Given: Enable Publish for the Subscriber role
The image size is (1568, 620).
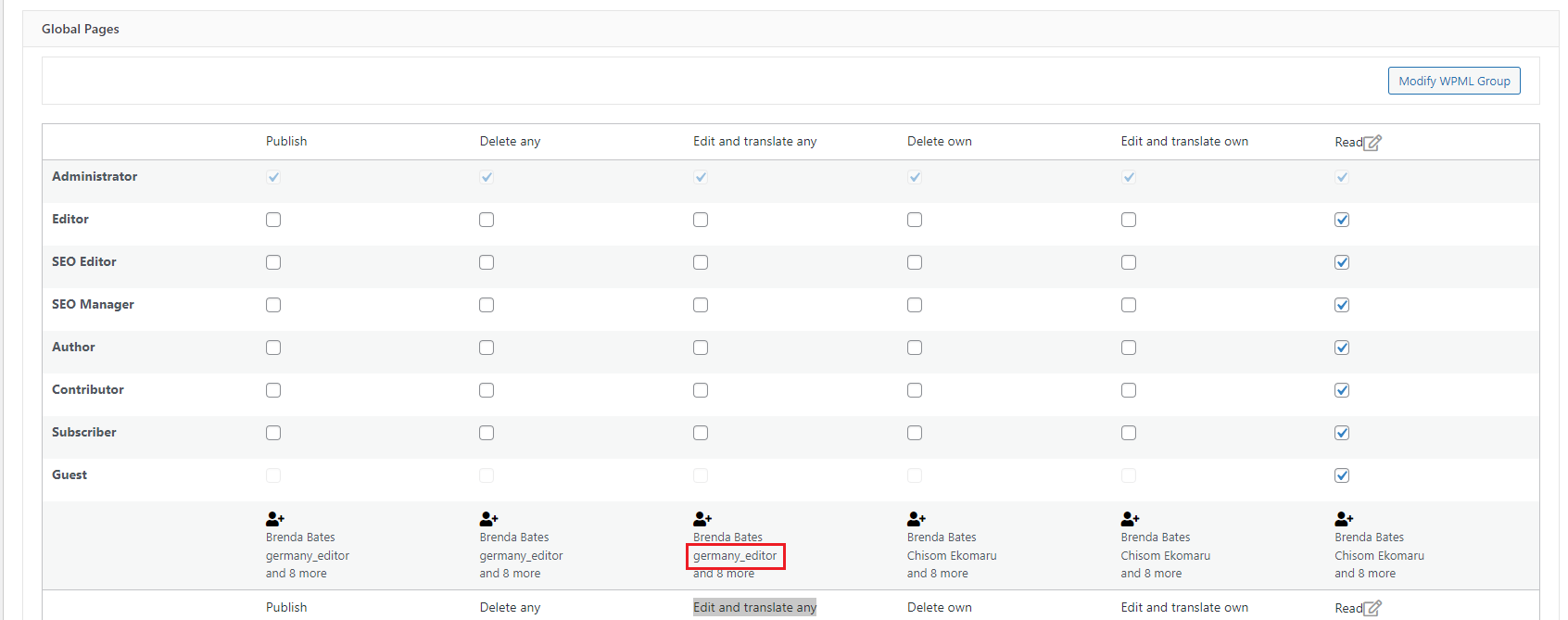Looking at the screenshot, I should (x=273, y=433).
